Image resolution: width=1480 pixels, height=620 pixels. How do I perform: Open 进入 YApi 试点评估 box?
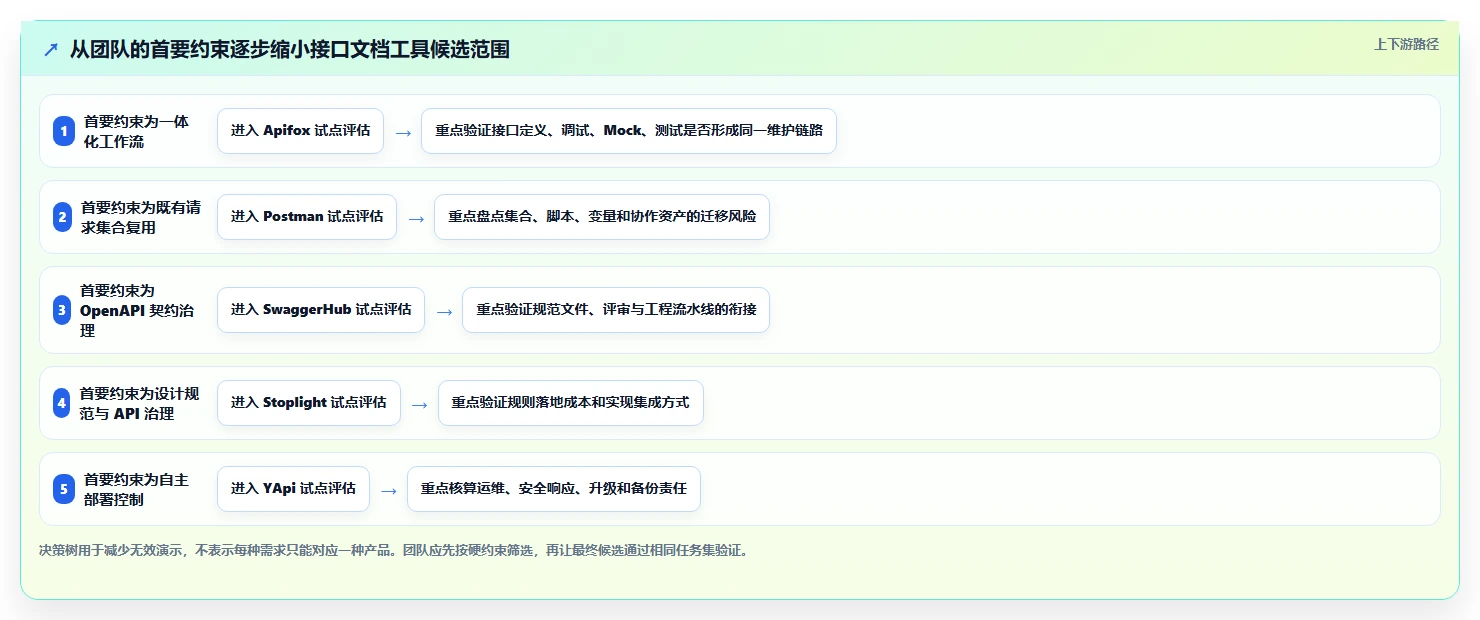coord(293,489)
